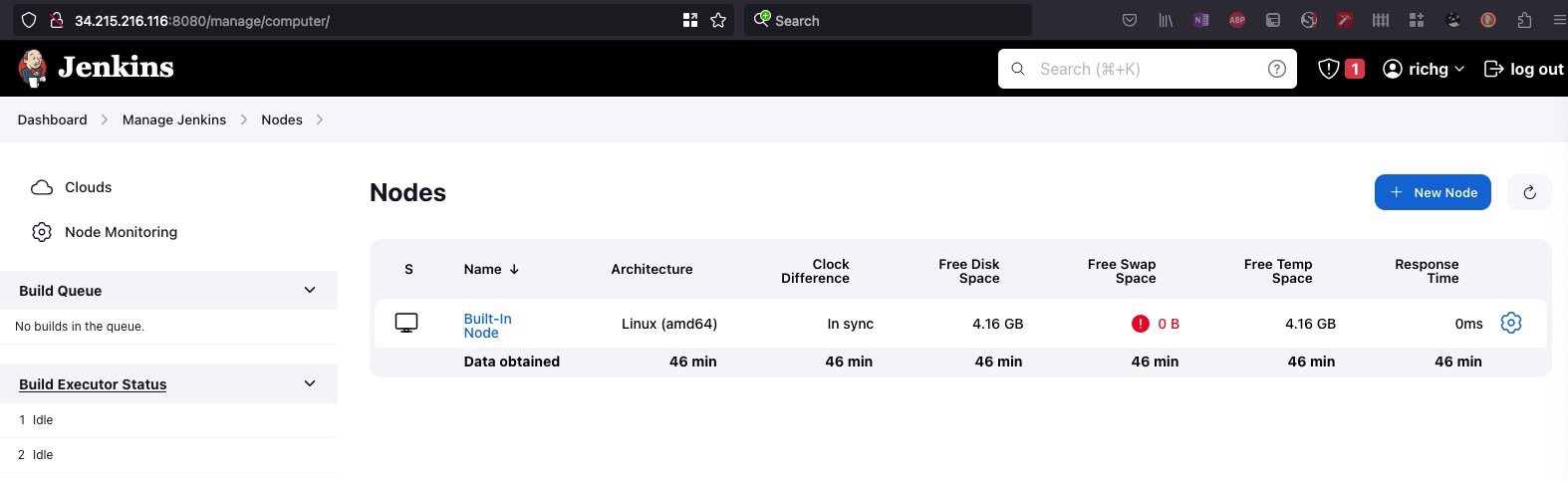Click the Built-In Node computer icon
This screenshot has height=481, width=1568.
point(406,323)
